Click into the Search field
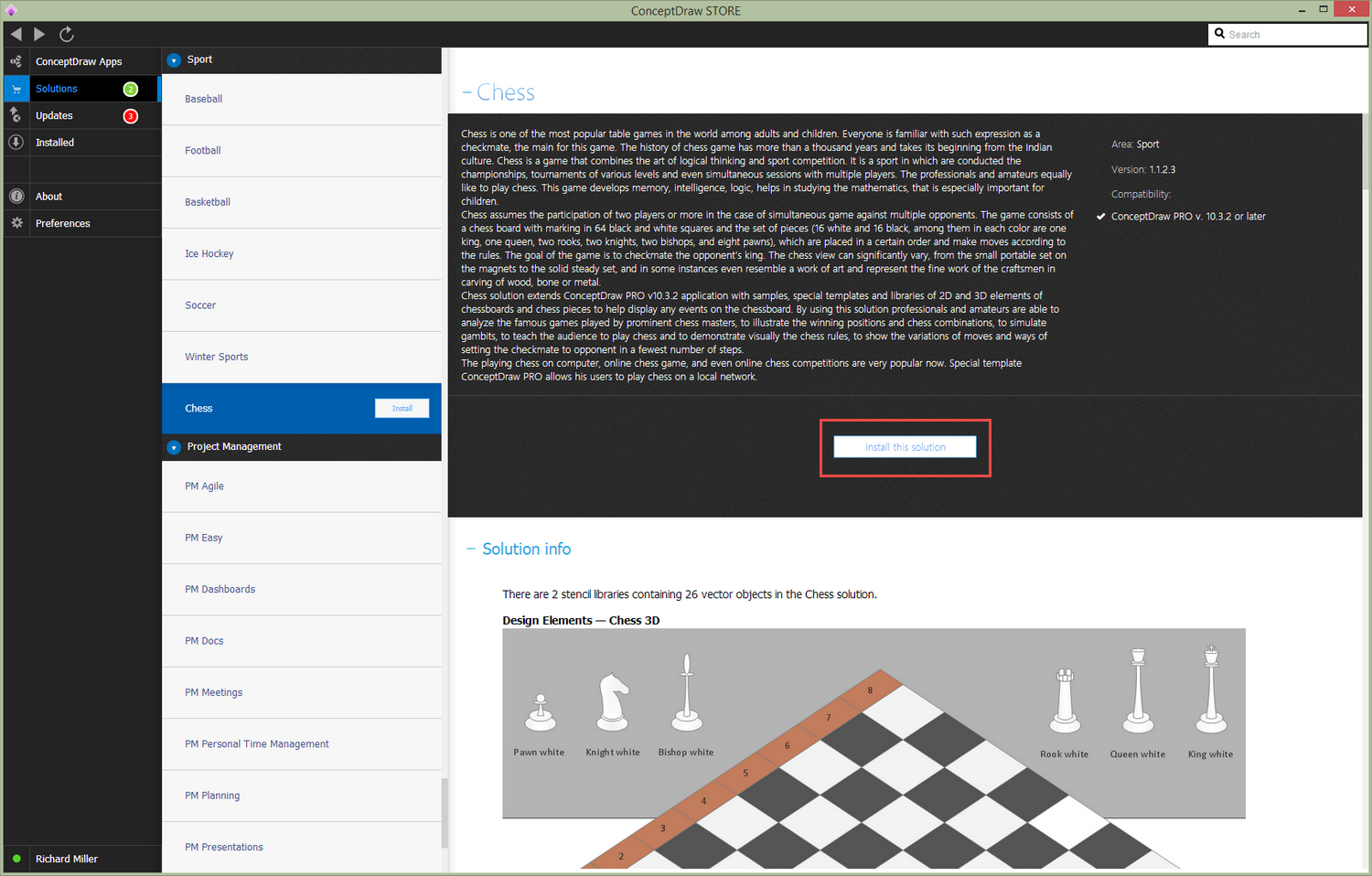The image size is (1372, 876). [x=1287, y=34]
